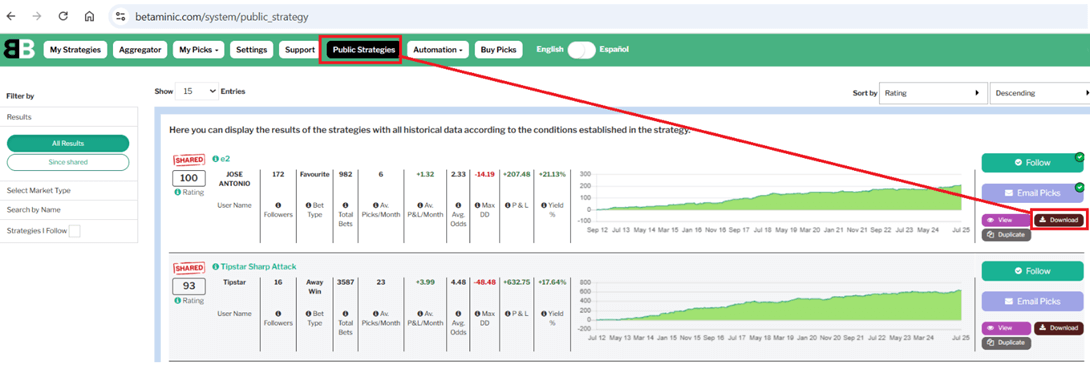Screen dimensions: 1090x369
Task: Click Max DD info icon in e2 row
Action: coord(478,205)
